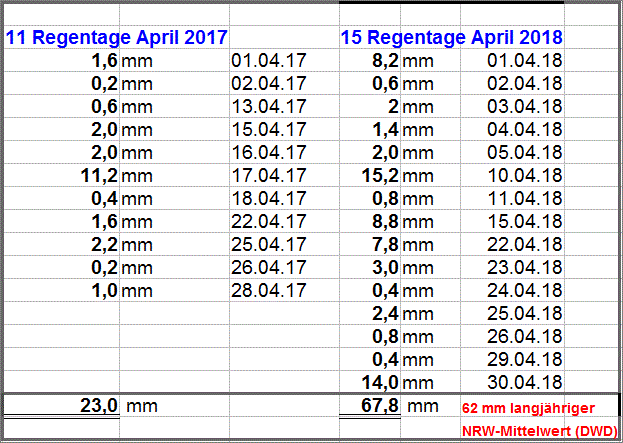Click the value 2 for 03.04.18
The height and width of the screenshot is (443, 623).
click(393, 106)
